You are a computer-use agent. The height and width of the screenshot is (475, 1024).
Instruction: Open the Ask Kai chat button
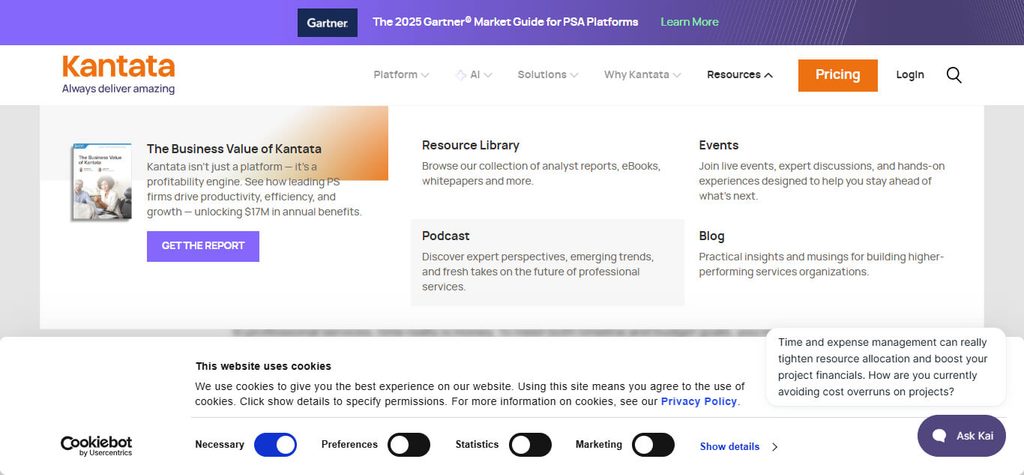961,436
